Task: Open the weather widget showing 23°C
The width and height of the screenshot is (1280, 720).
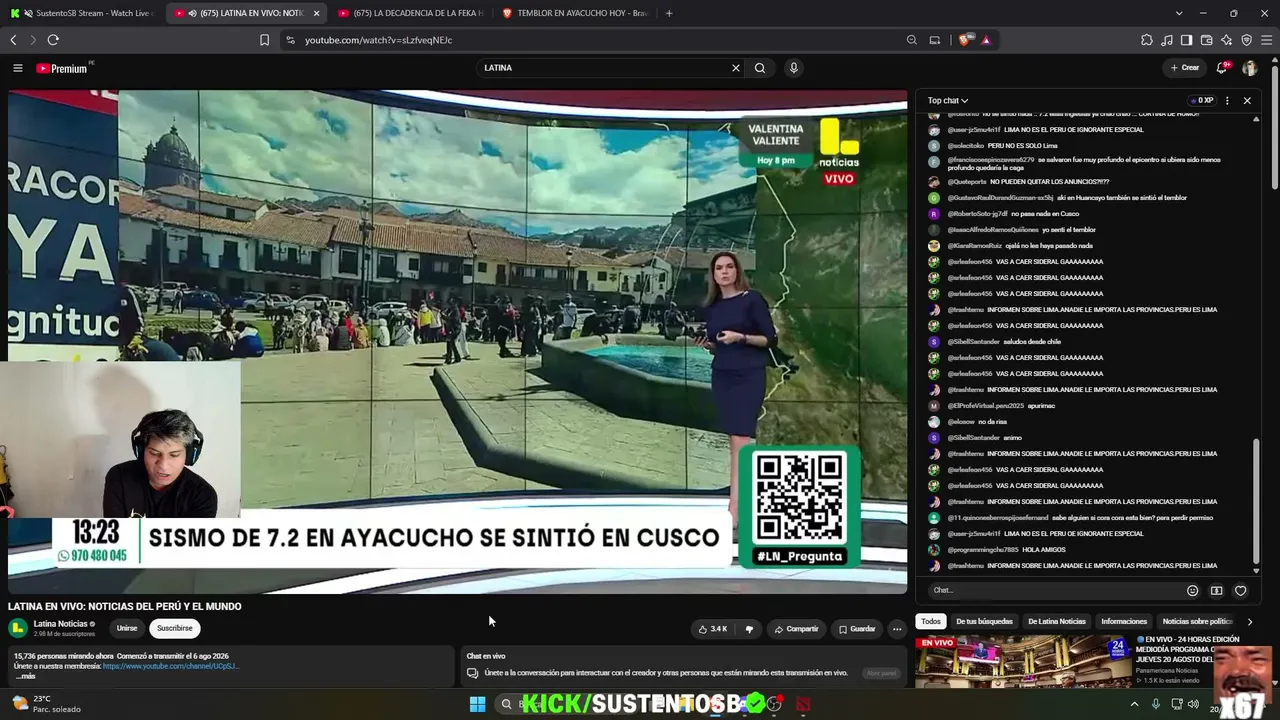Action: click(x=45, y=704)
